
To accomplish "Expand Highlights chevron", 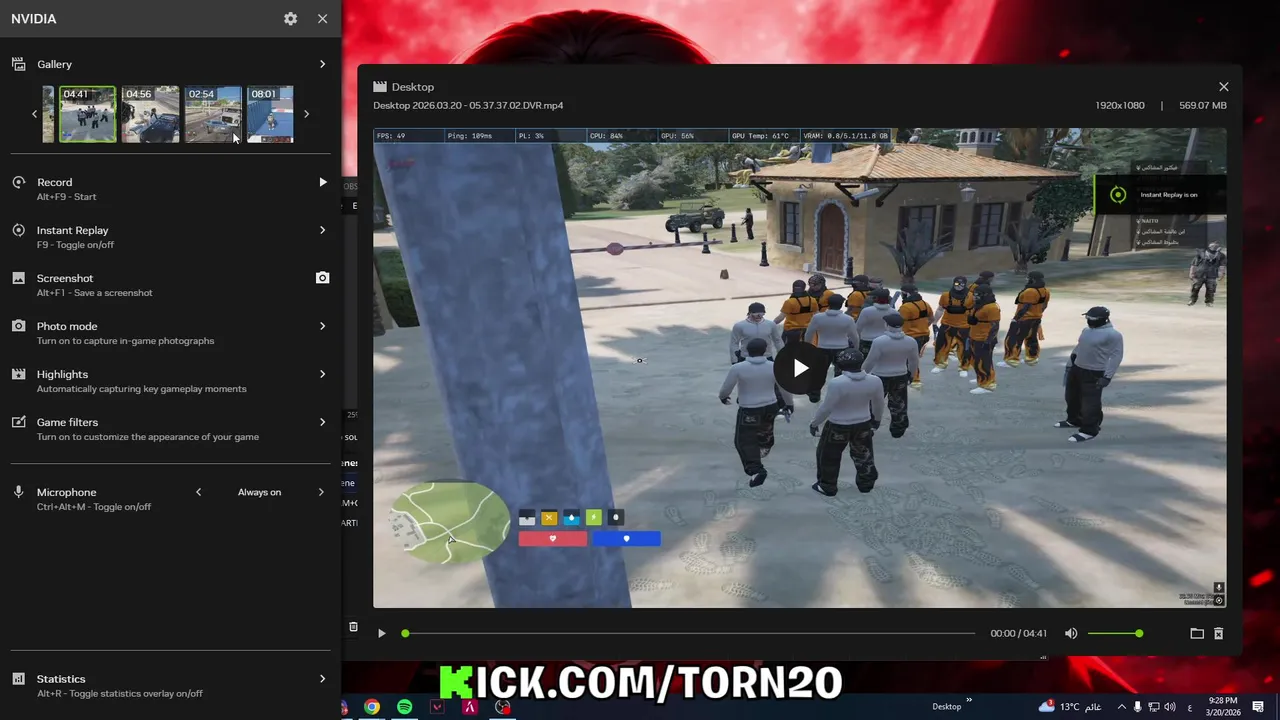I will 322,374.
